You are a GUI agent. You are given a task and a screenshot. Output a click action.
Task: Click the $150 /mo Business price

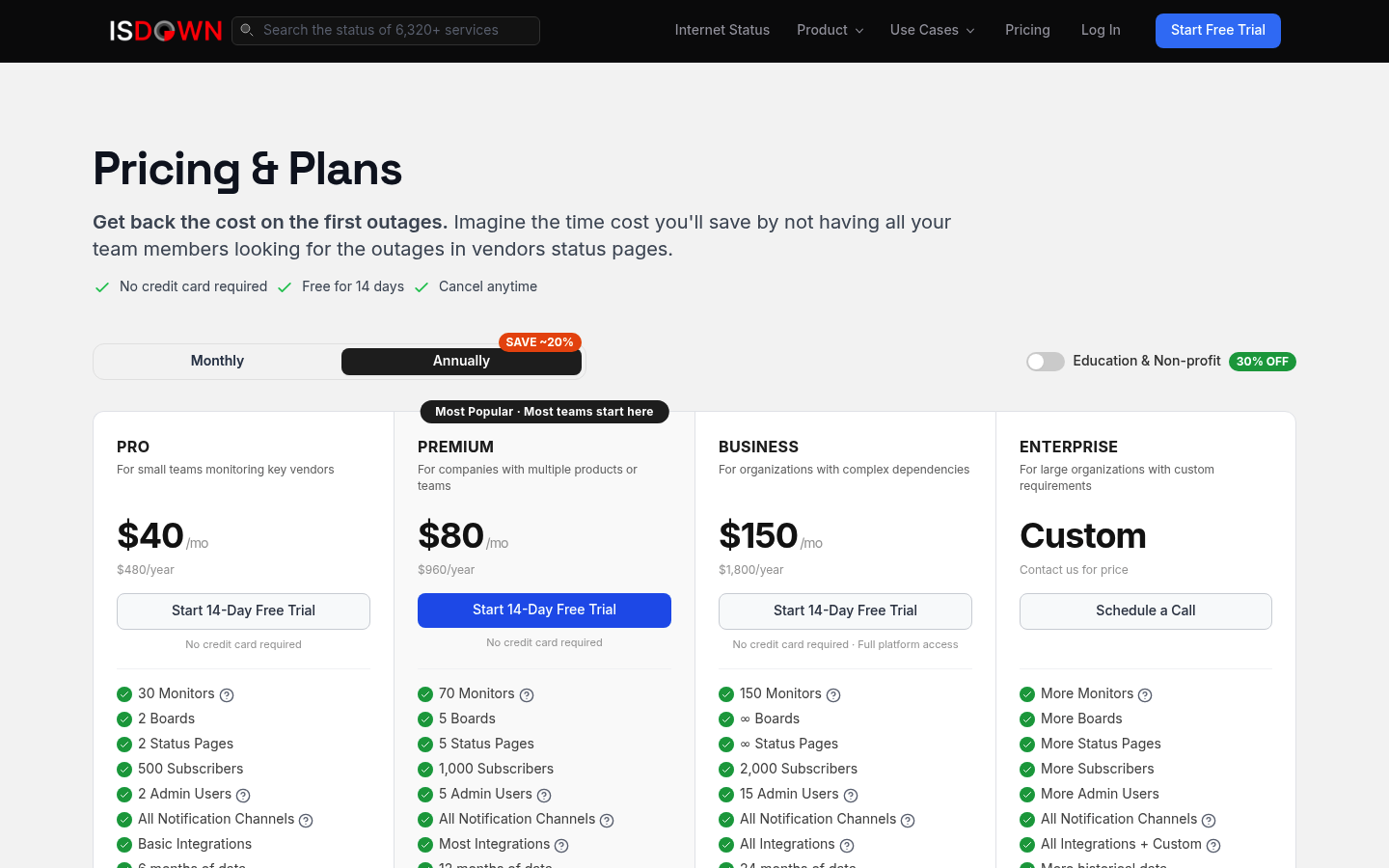[x=771, y=536]
